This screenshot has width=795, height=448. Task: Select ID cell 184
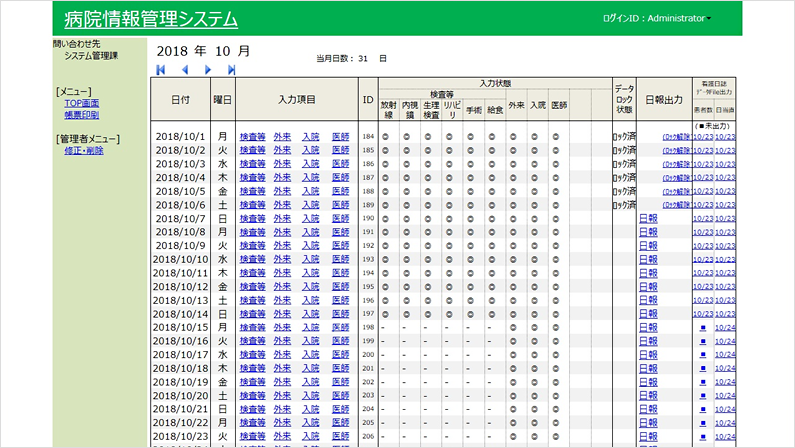point(368,137)
